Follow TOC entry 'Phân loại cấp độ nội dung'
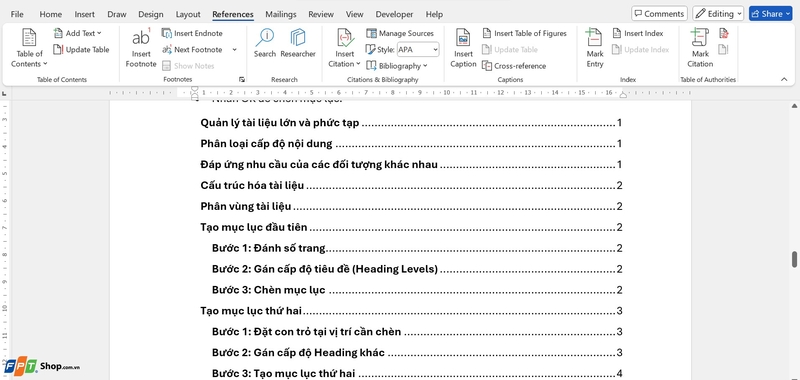800x380 pixels. (411, 144)
